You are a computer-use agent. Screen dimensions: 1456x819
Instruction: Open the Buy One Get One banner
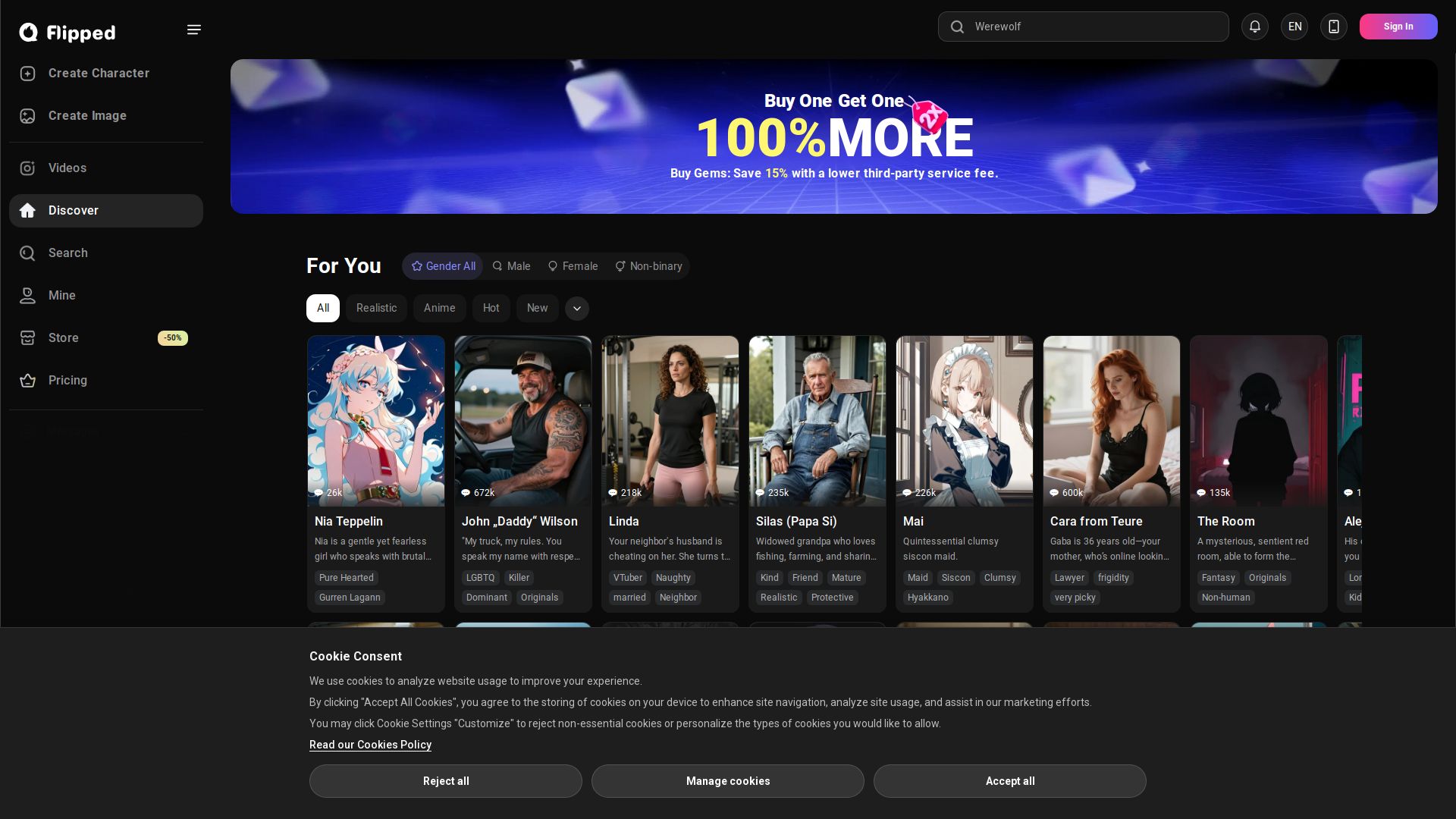tap(834, 136)
